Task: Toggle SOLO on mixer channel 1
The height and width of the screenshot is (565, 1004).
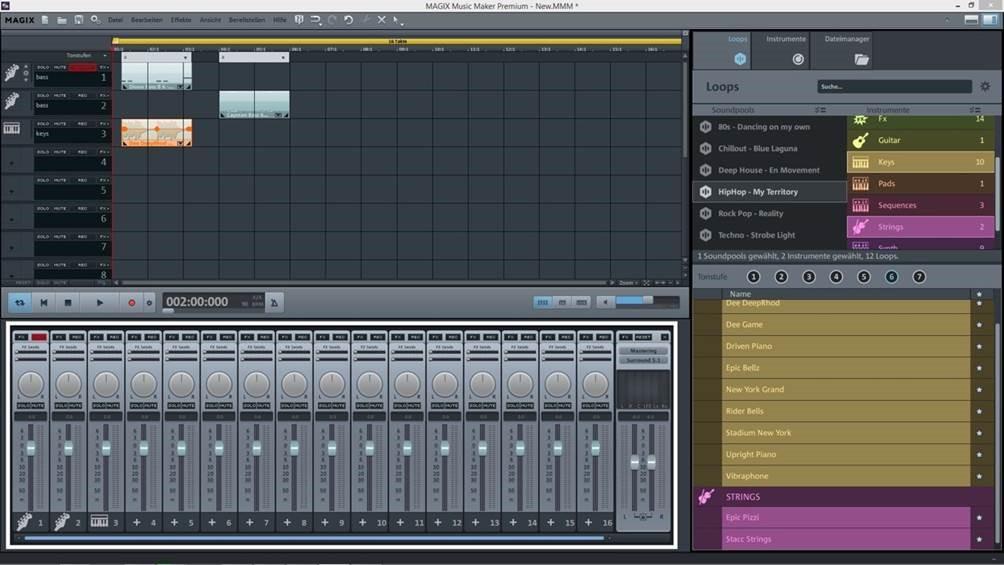Action: pos(24,405)
